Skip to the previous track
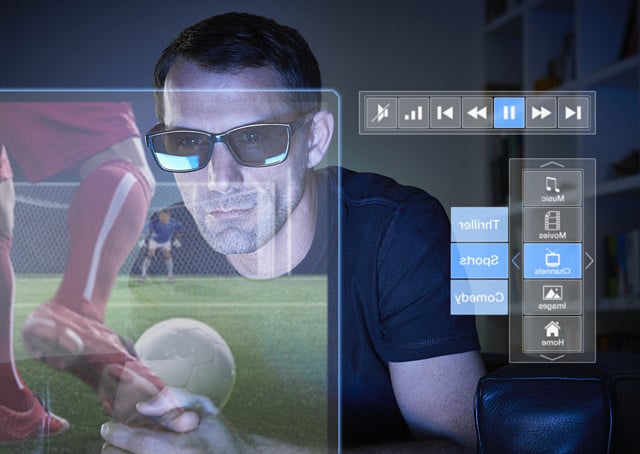640x454 pixels. click(445, 112)
